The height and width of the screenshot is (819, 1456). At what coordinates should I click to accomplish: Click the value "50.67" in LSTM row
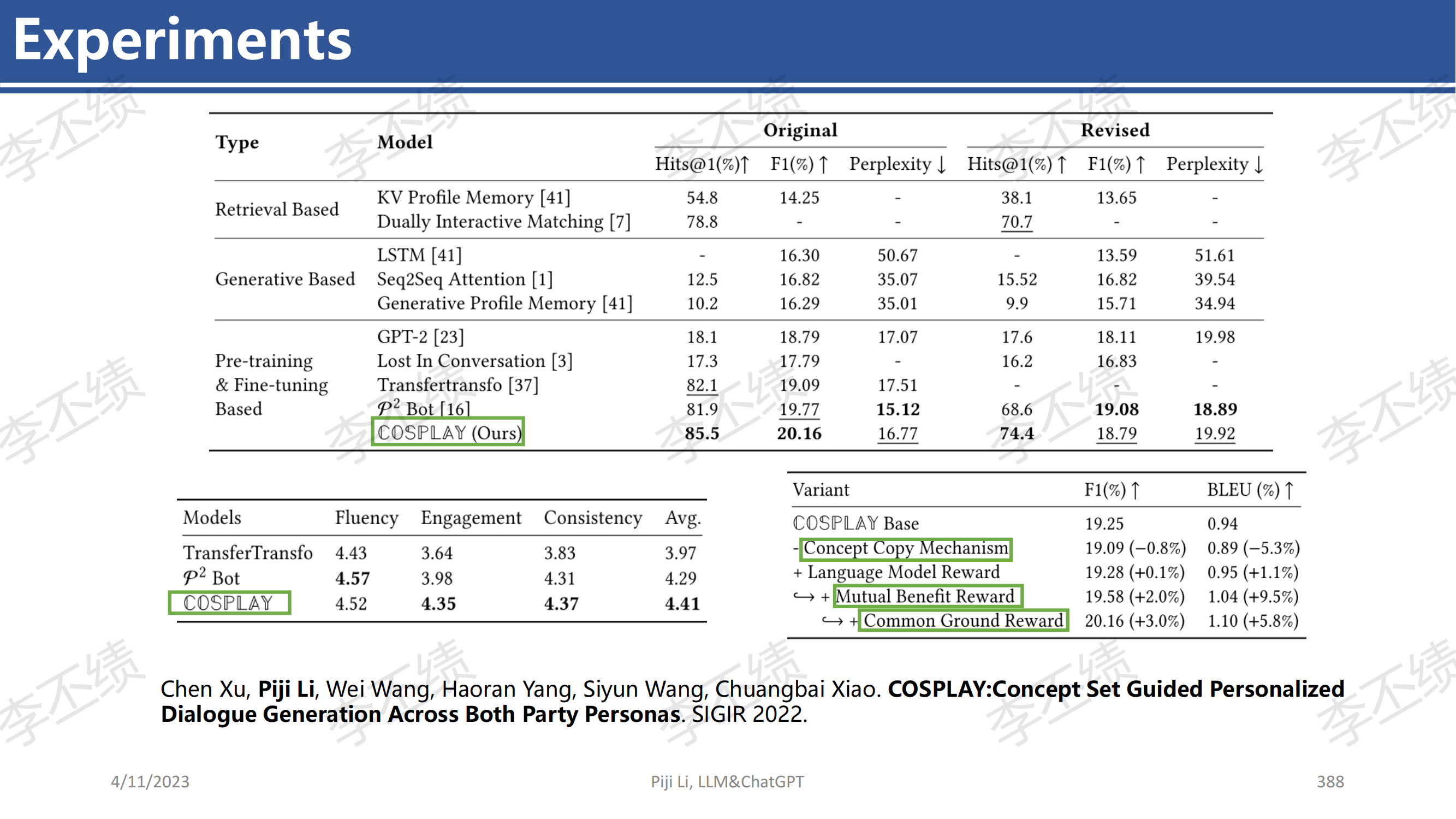pyautogui.click(x=898, y=256)
